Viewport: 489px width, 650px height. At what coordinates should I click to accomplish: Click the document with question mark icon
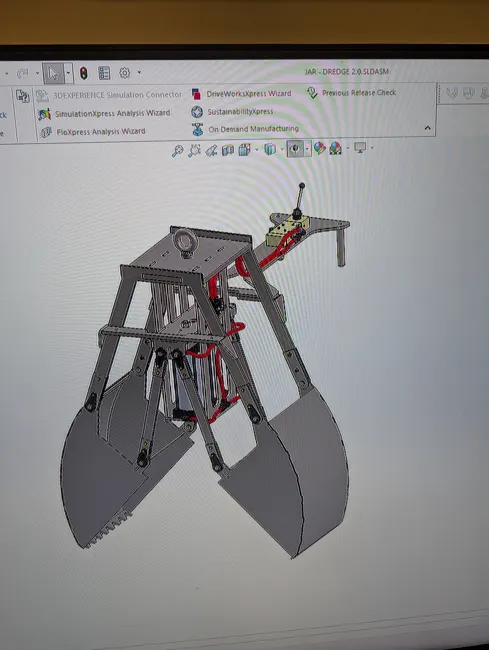point(22,96)
